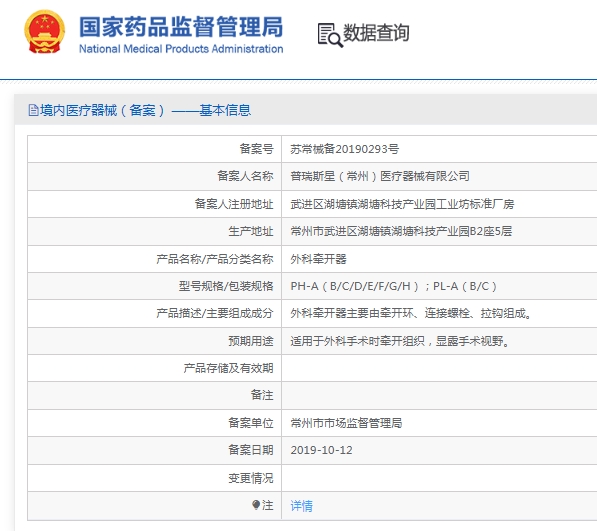The height and width of the screenshot is (531, 597).
Task: Click the 型号规格/包装规格 label
Action: click(226, 286)
